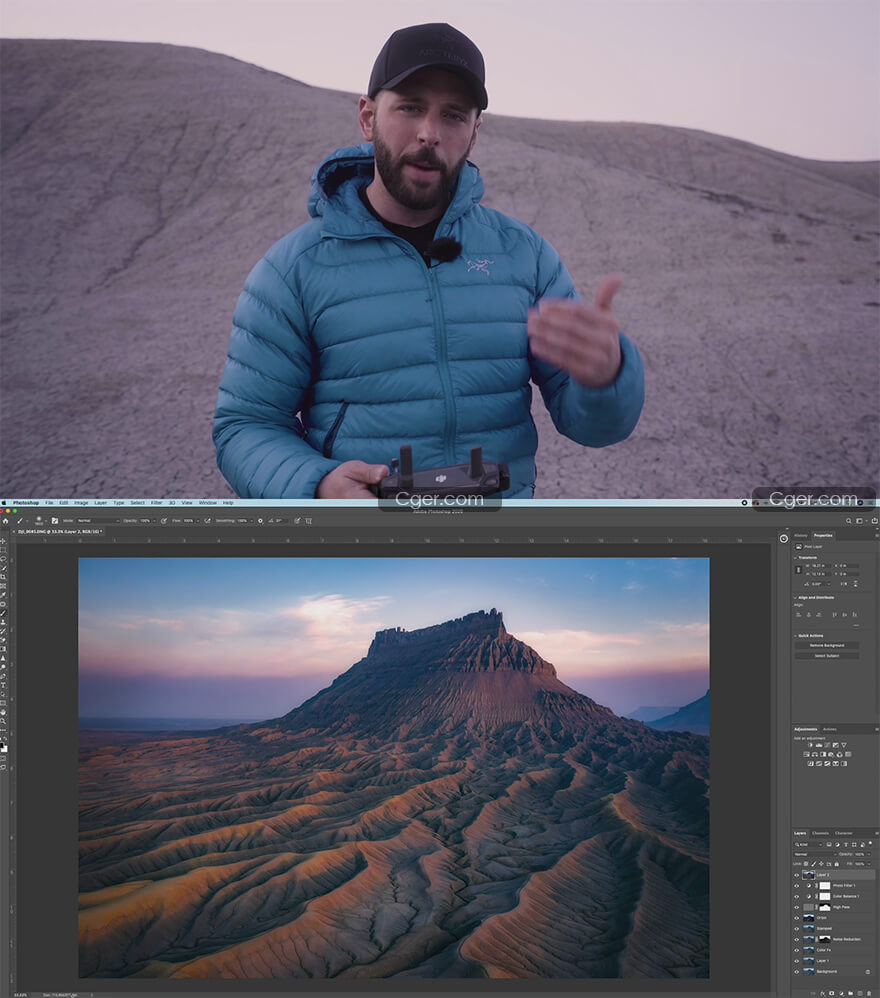Viewport: 880px width, 998px height.
Task: Toggle visibility of High Pass layer
Action: pyautogui.click(x=797, y=908)
